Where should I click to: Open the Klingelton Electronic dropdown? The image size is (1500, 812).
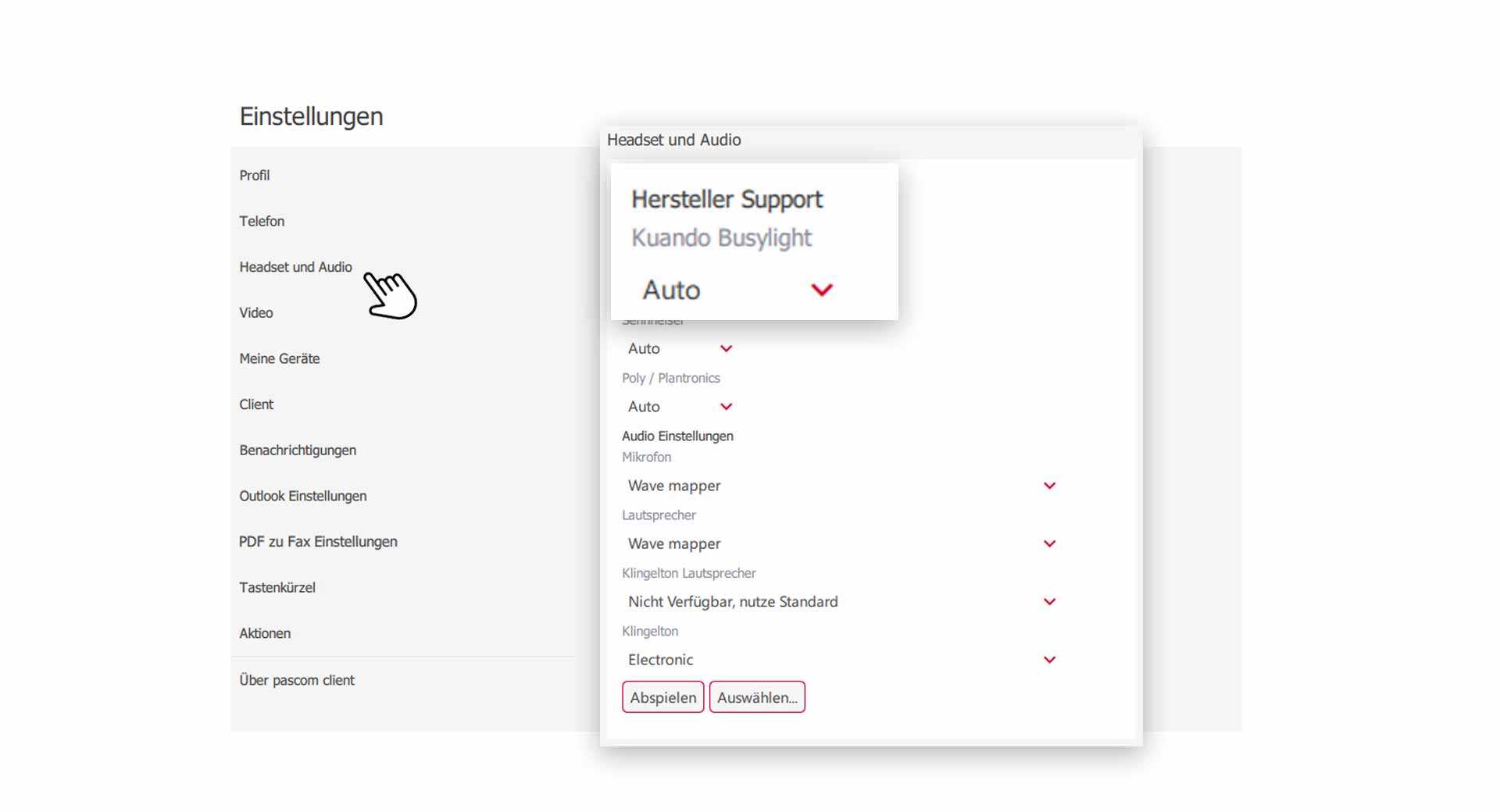[841, 660]
